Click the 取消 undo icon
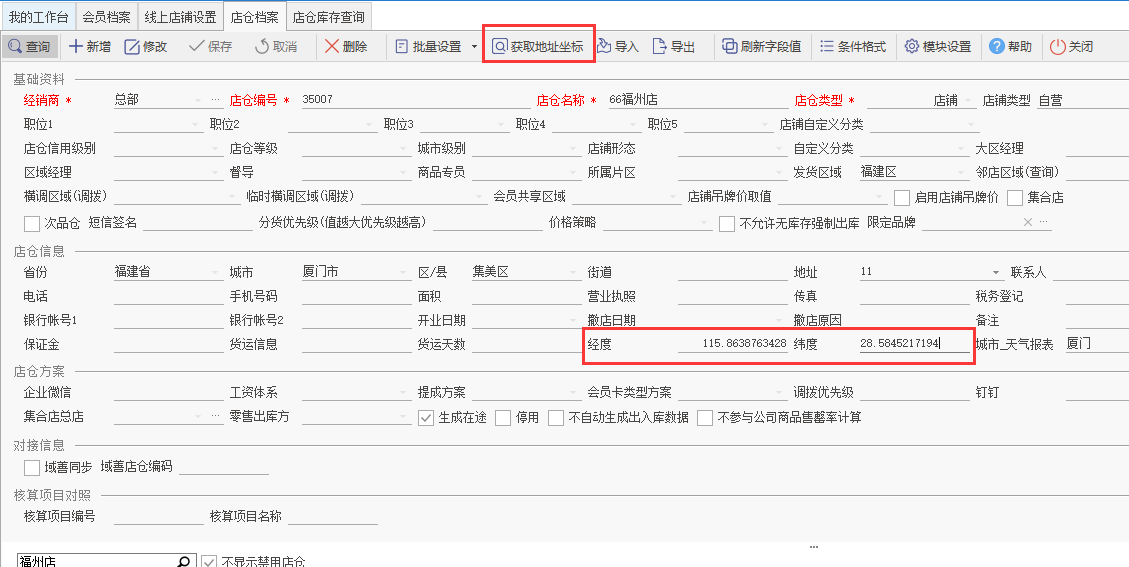This screenshot has width=1129, height=567. point(262,47)
